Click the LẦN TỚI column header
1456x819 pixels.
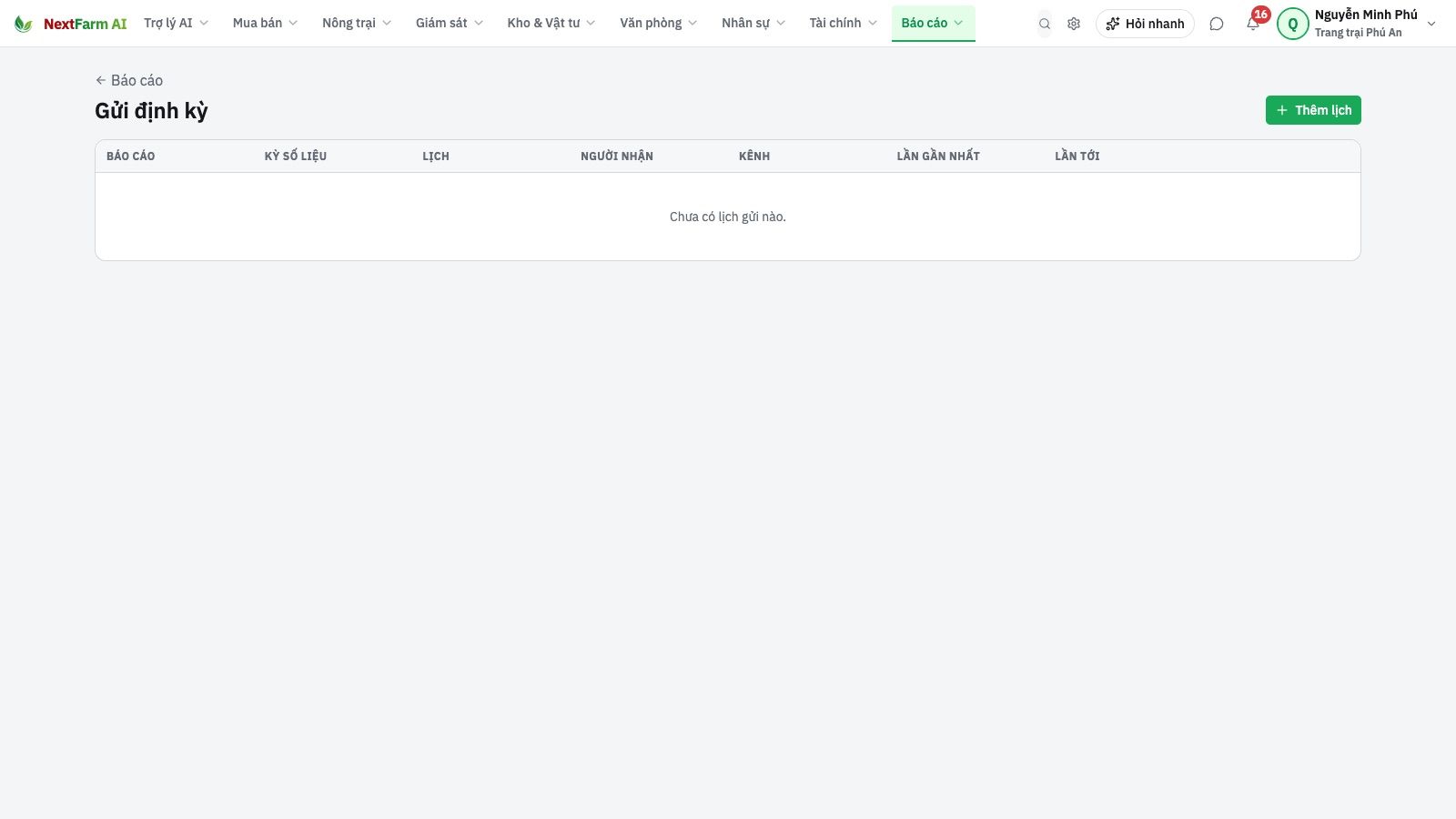pos(1077,156)
